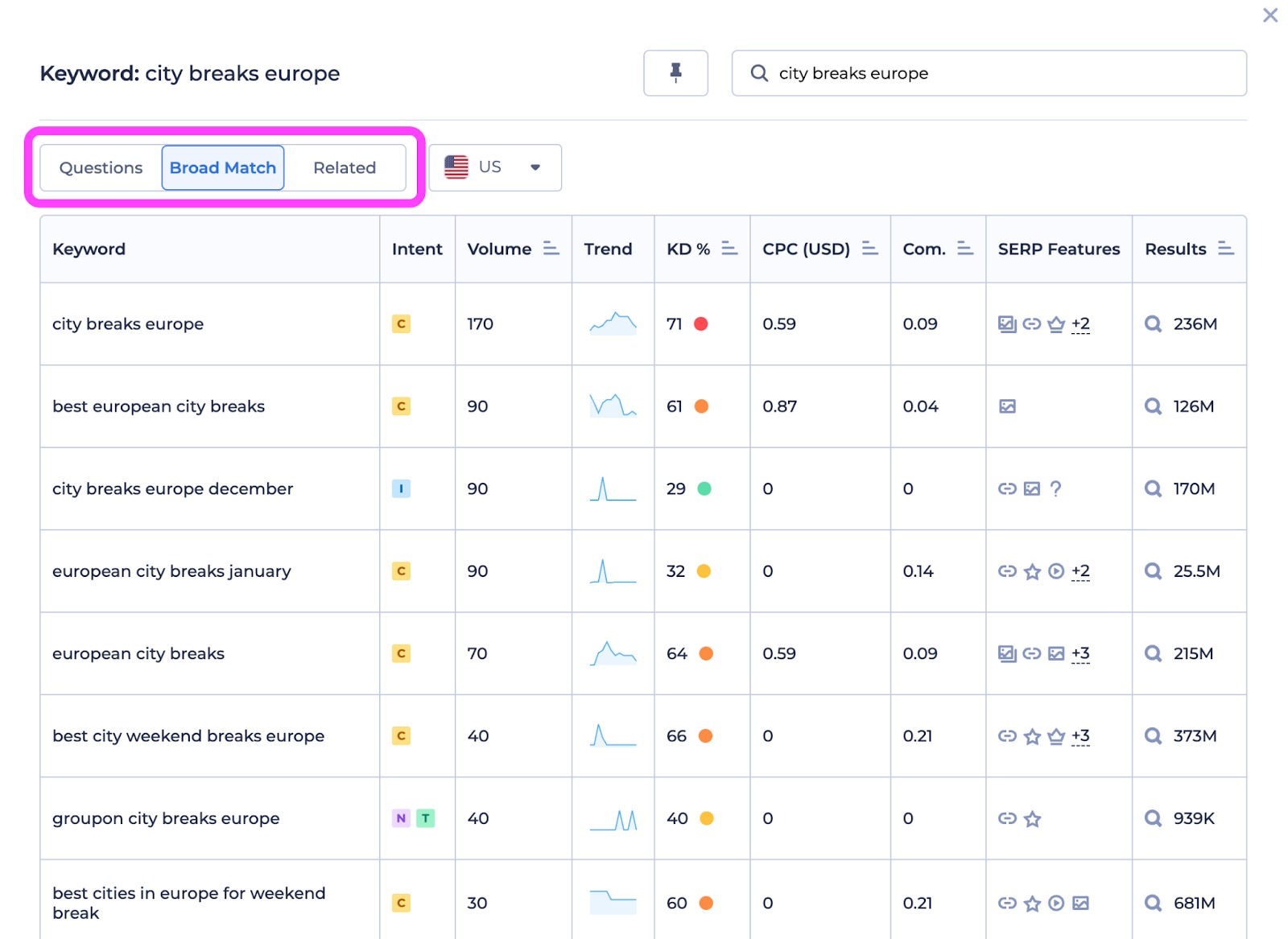Sort the CPC (USD) column
The image size is (1288, 939).
[x=870, y=249]
